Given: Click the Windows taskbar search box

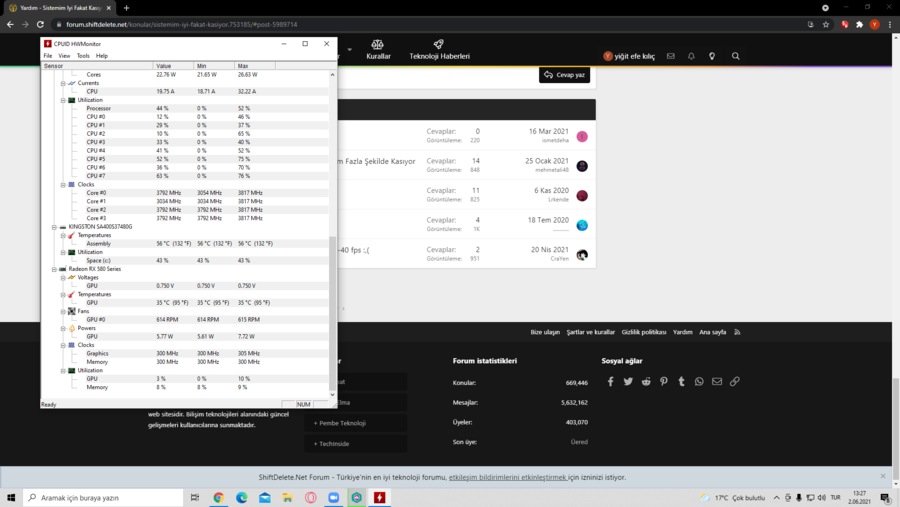Looking at the screenshot, I should pyautogui.click(x=103, y=497).
